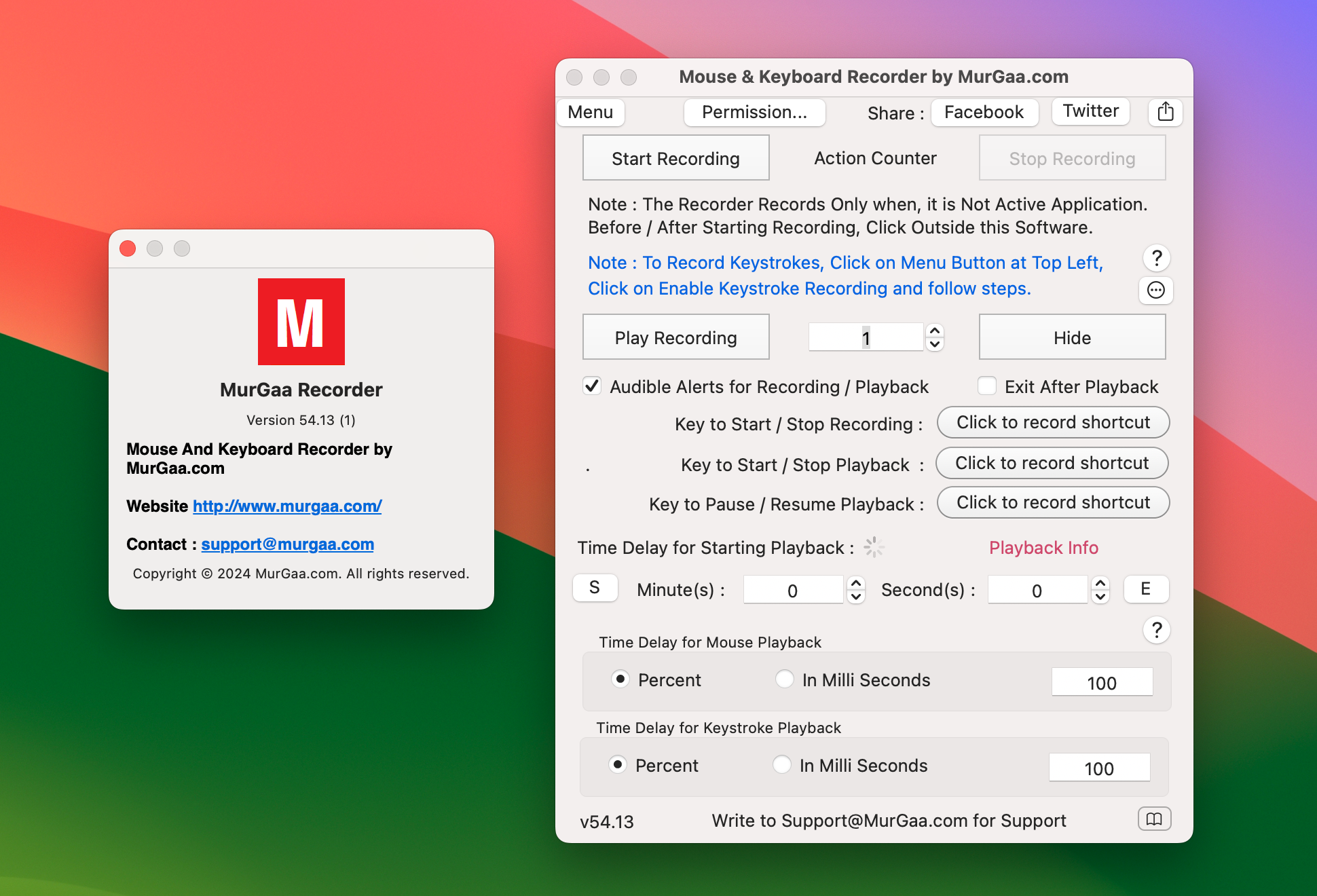Increment Minutes time delay stepper
The height and width of the screenshot is (896, 1317).
857,581
